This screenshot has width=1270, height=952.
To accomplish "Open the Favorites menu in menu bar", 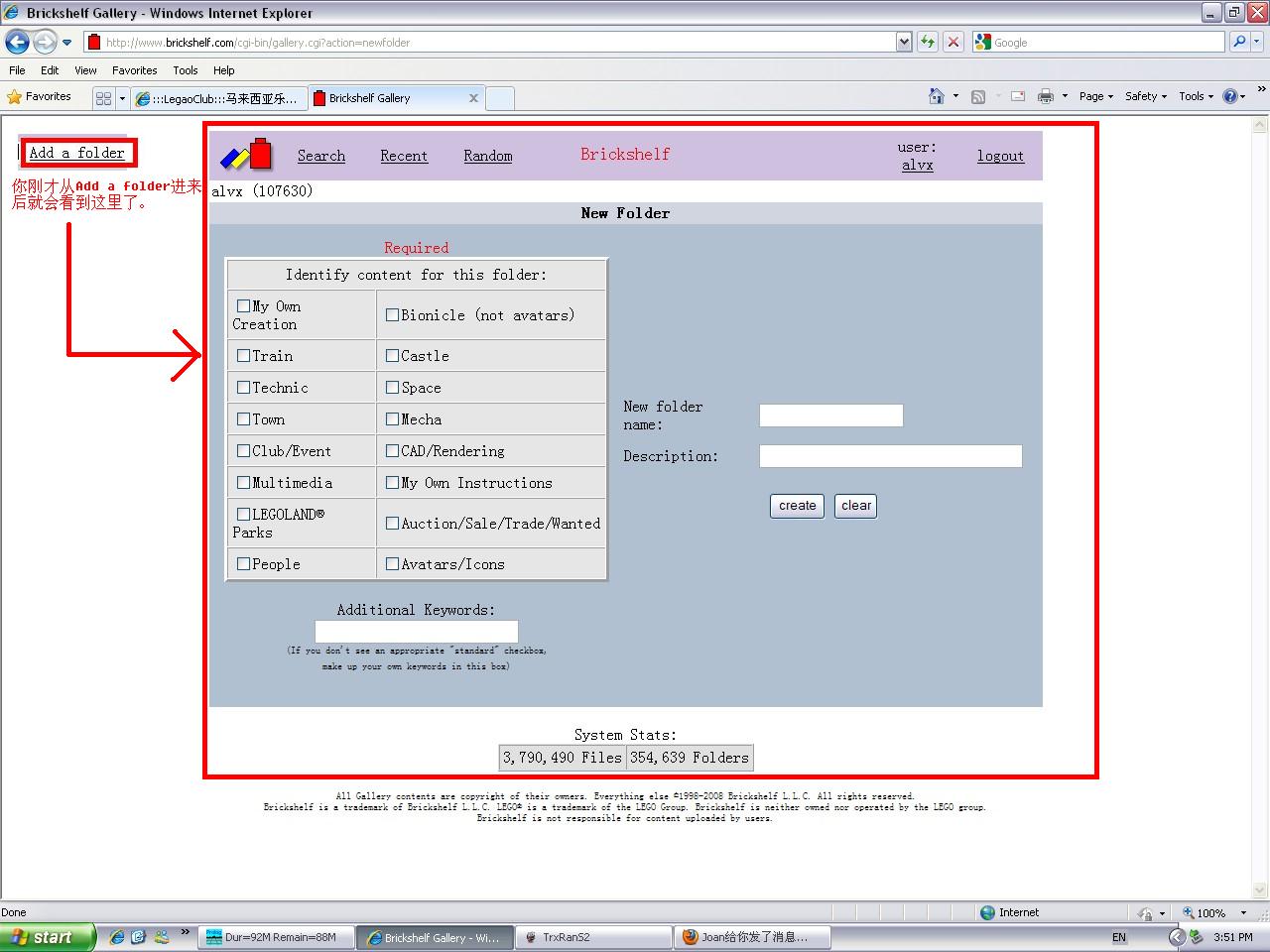I will 134,70.
